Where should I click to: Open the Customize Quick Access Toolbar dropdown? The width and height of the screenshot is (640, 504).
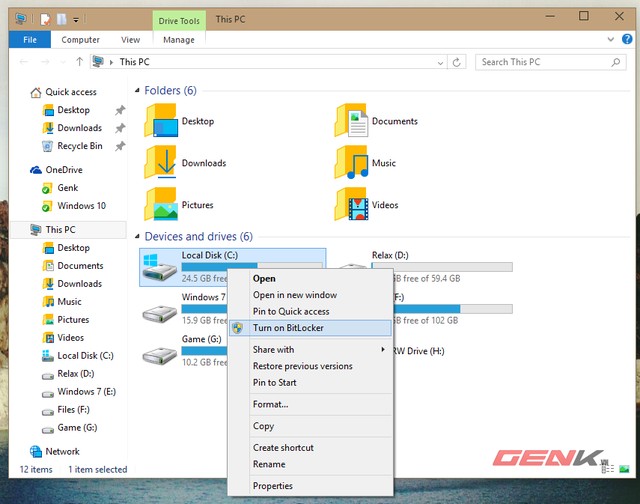[76, 20]
